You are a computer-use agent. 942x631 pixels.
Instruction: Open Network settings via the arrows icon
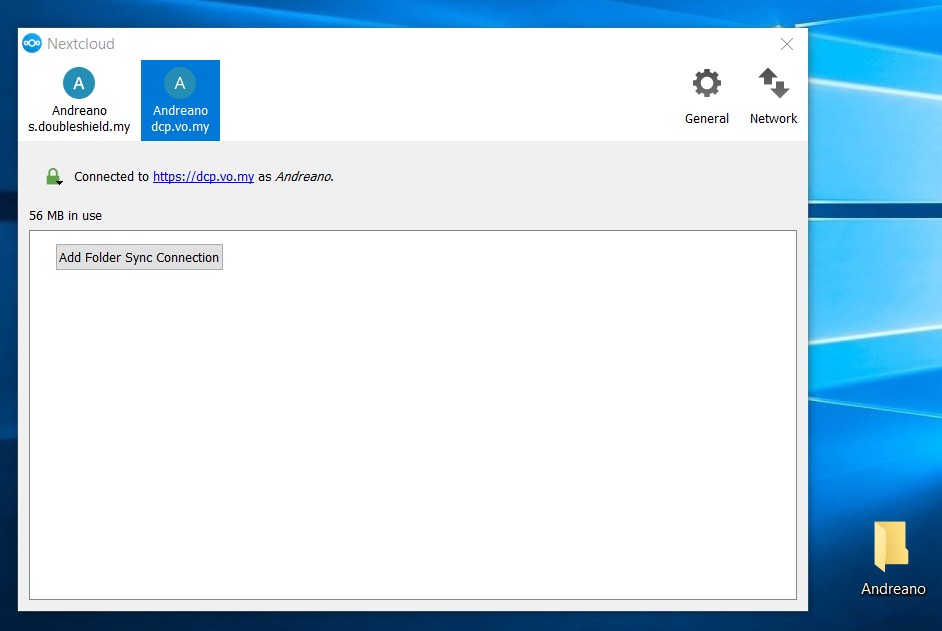coord(773,84)
